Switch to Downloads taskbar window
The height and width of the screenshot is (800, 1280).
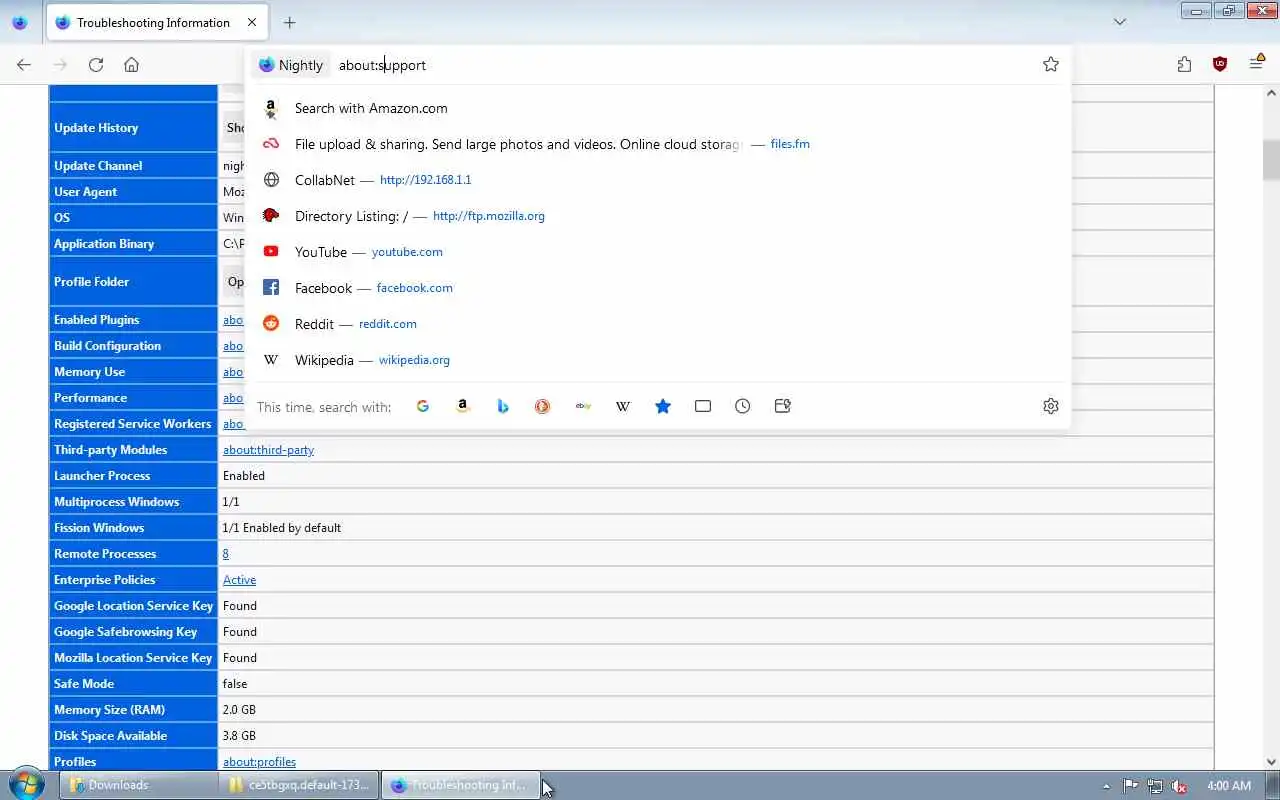138,785
